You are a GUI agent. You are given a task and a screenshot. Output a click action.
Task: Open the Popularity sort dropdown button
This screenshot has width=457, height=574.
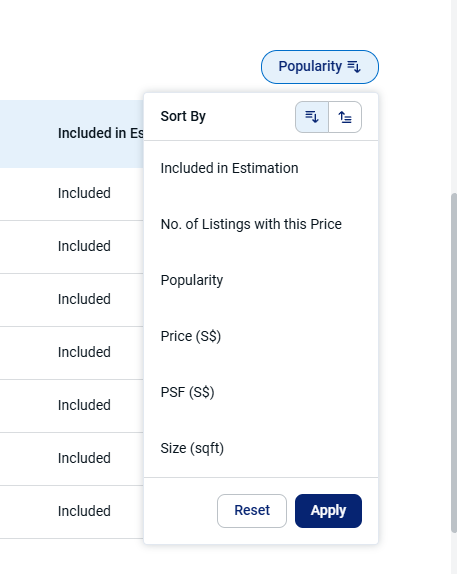320,67
